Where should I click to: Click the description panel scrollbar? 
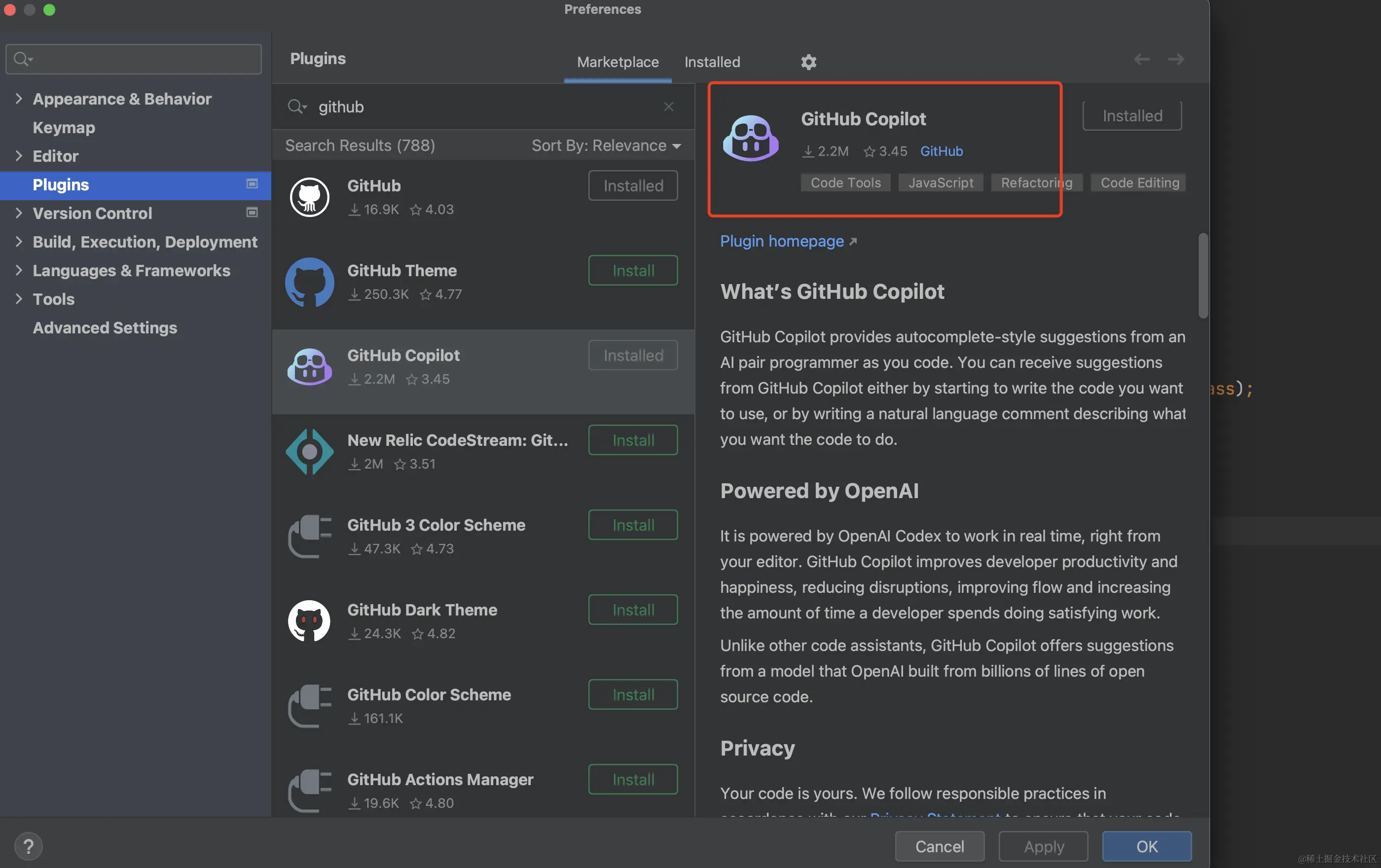point(1202,275)
